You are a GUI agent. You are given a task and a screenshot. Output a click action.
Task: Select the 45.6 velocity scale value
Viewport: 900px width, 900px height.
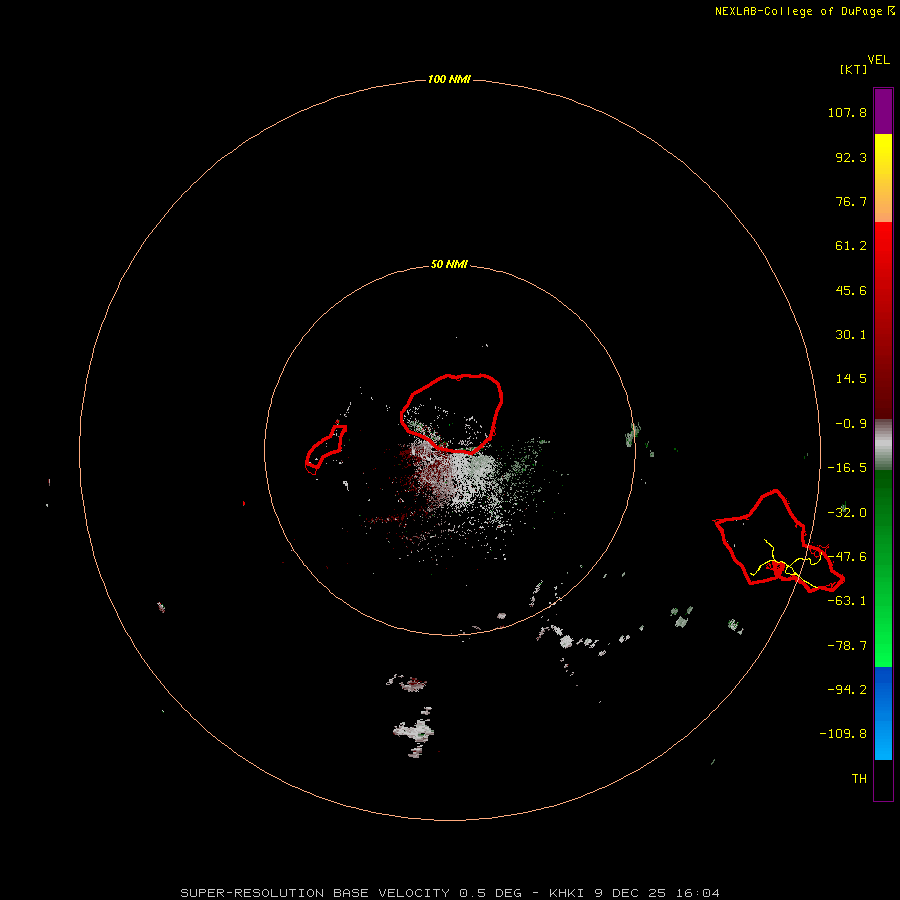pyautogui.click(x=851, y=290)
